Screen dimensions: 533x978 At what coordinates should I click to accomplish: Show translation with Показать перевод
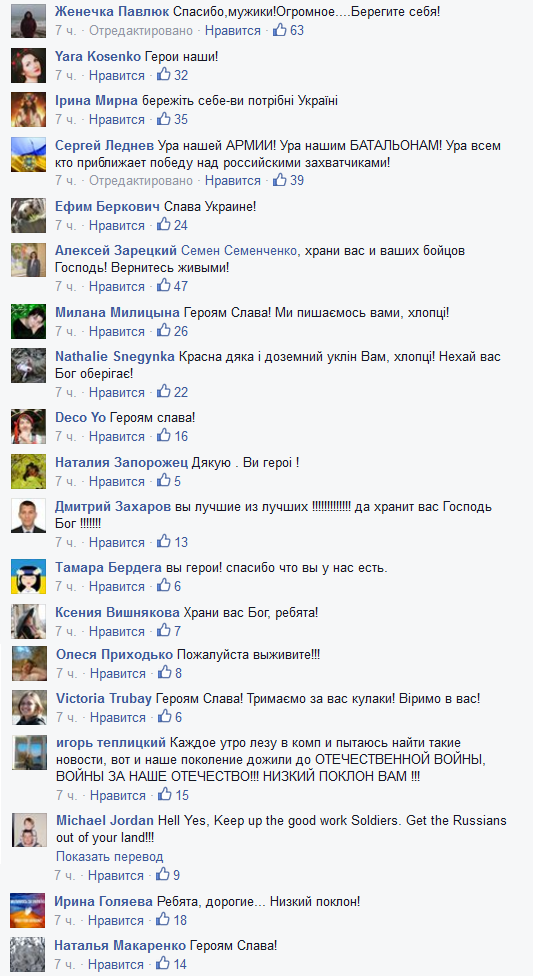click(x=110, y=856)
